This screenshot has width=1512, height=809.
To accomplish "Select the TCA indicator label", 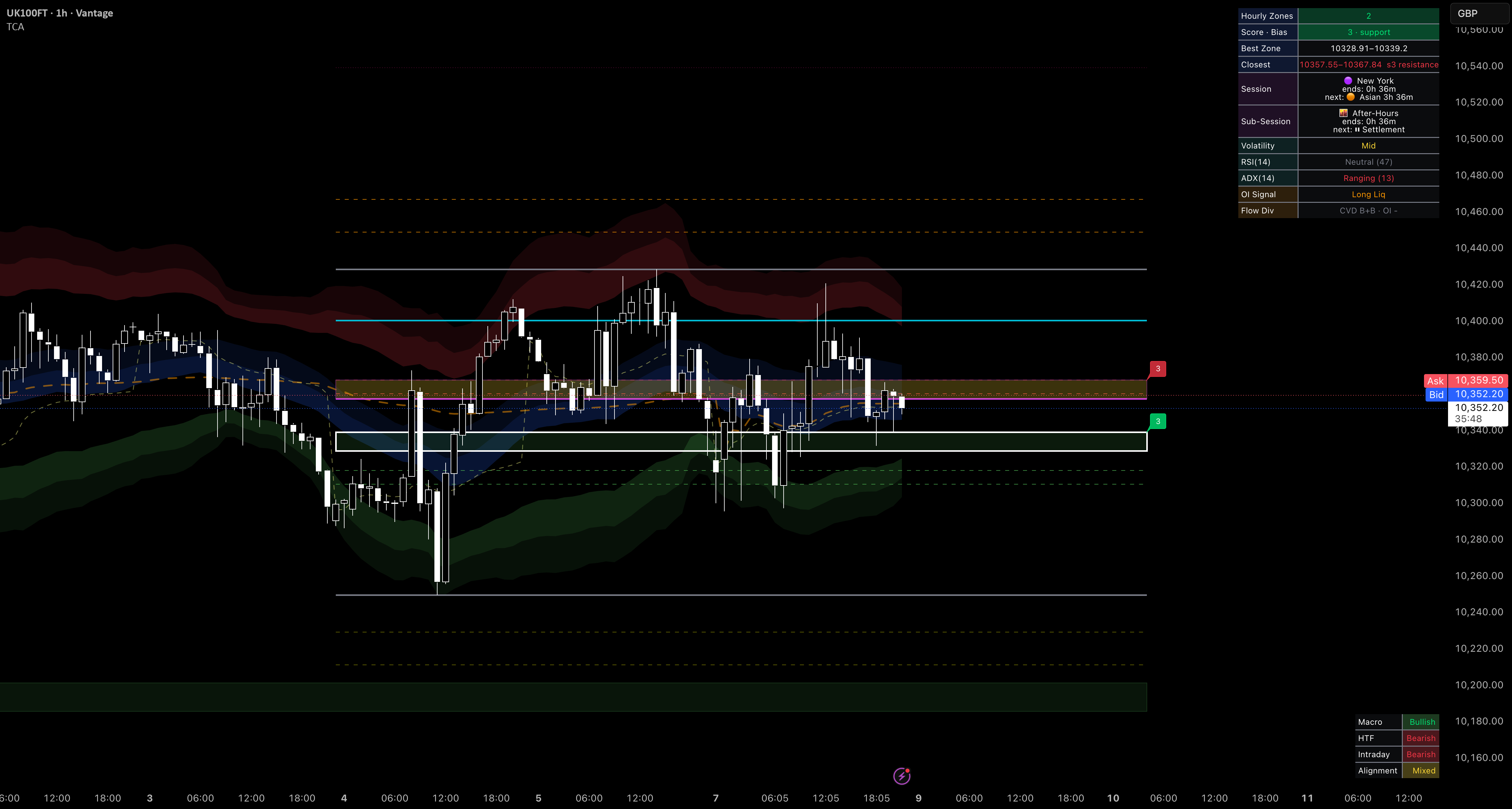I will coord(15,27).
